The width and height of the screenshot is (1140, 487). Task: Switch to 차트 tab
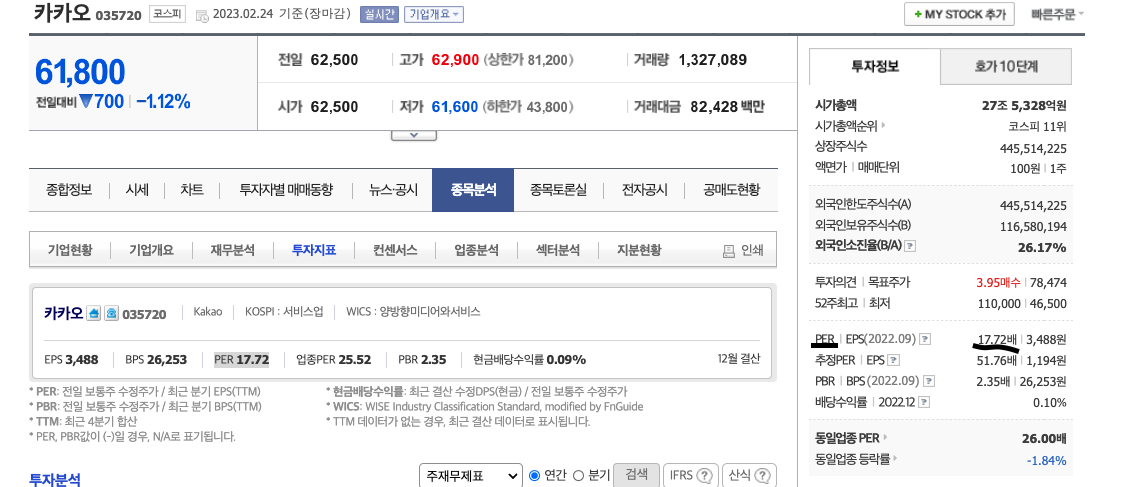[192, 190]
